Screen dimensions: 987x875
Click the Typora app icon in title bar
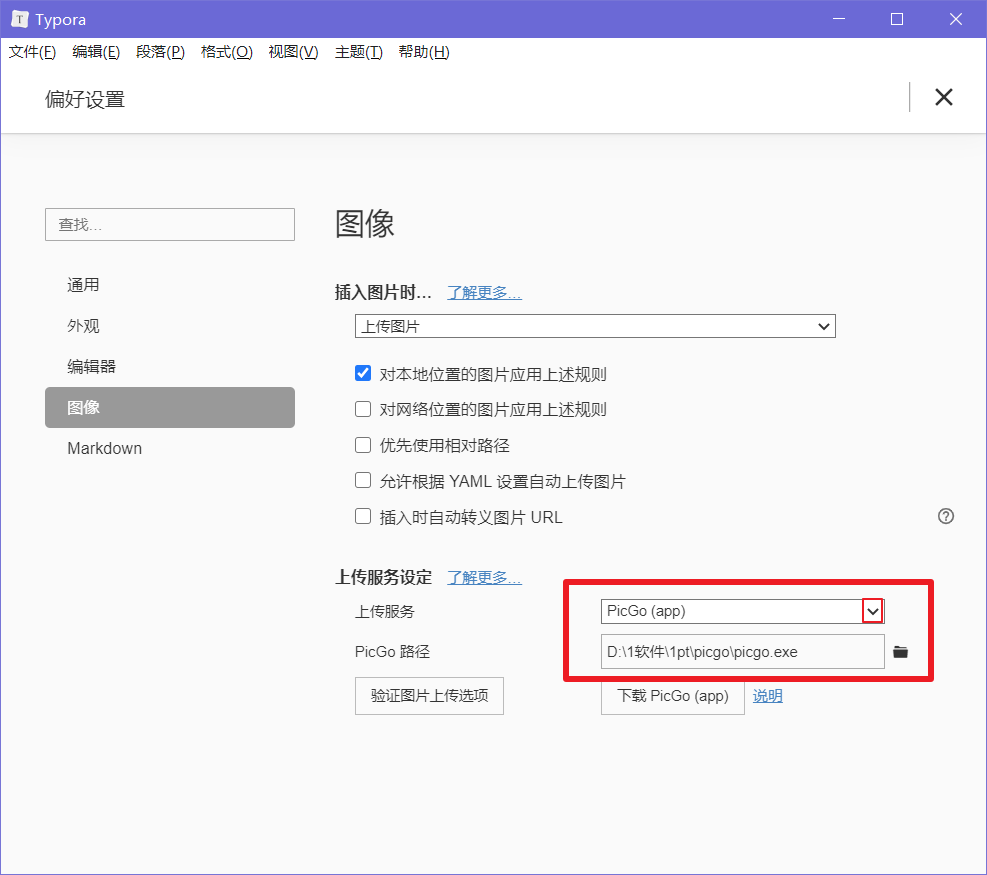(x=20, y=19)
